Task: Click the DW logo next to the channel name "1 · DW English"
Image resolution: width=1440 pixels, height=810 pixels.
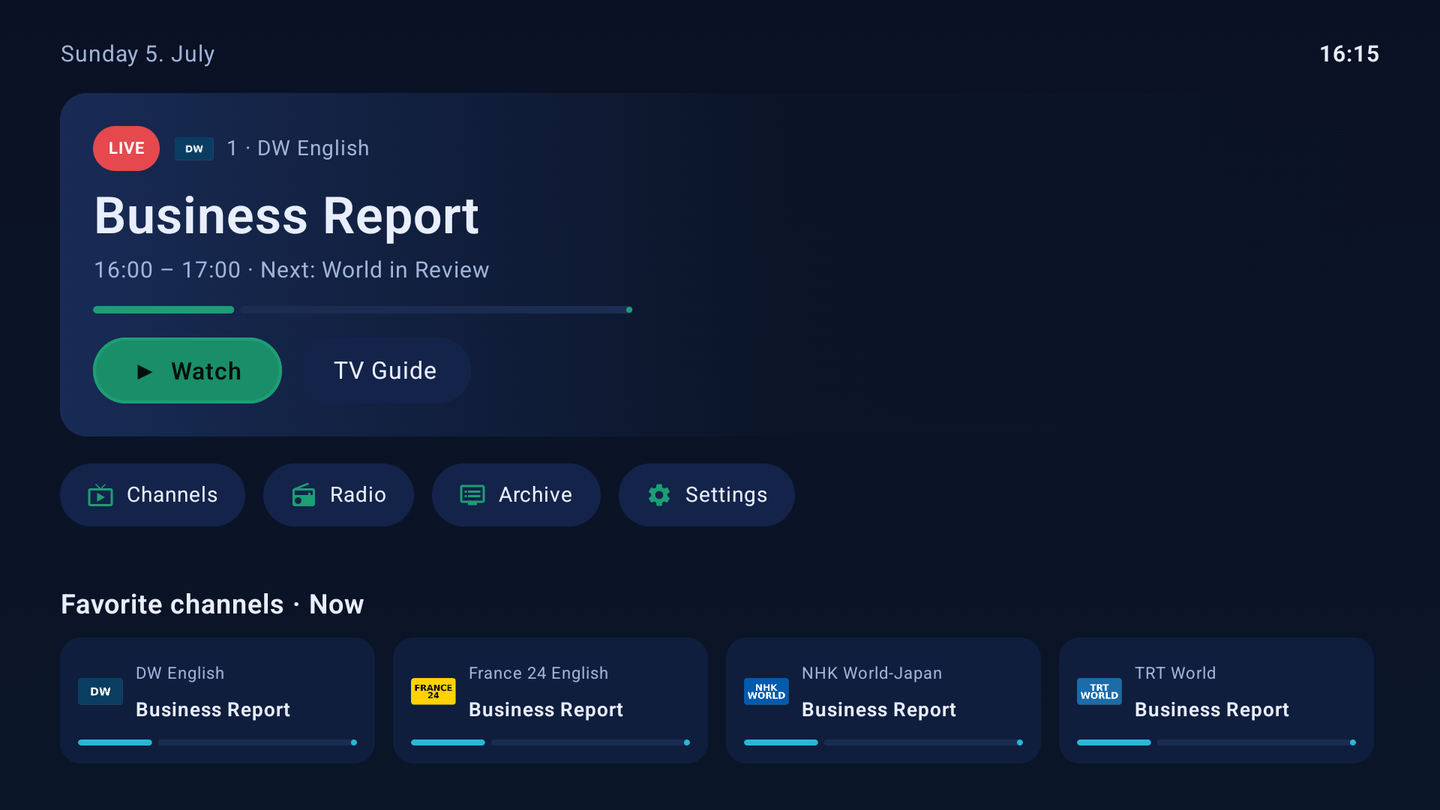Action: pyautogui.click(x=194, y=149)
